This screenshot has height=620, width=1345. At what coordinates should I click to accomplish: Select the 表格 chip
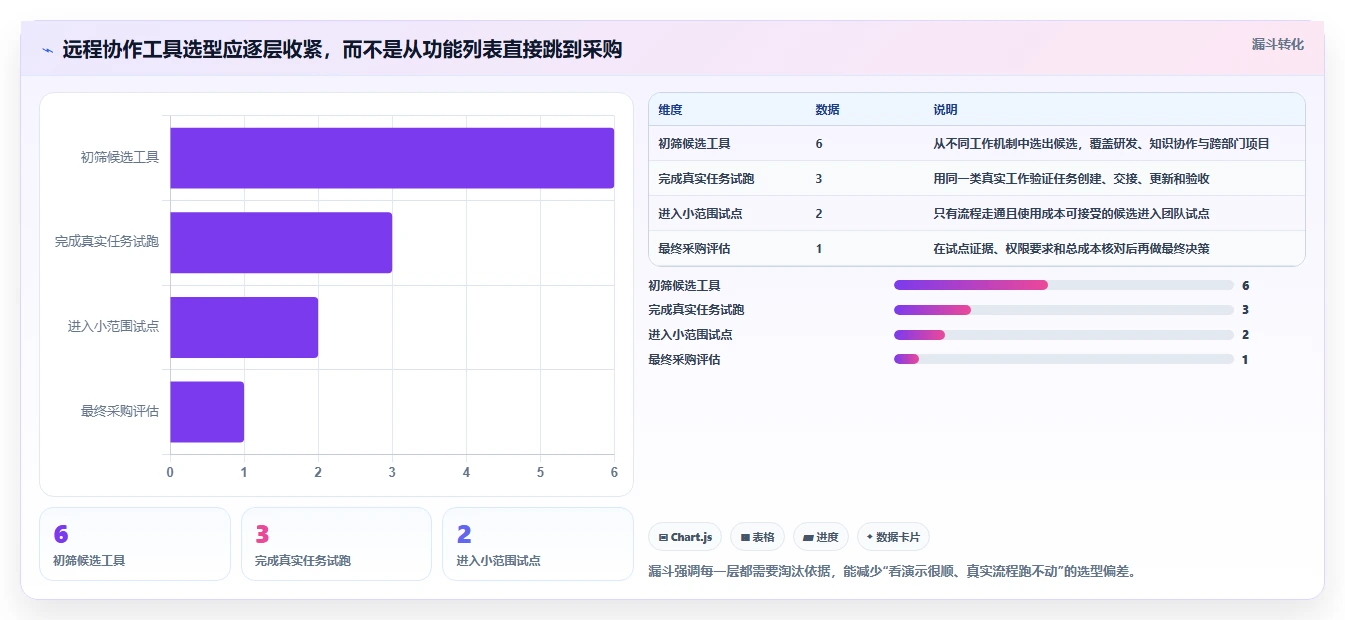(758, 537)
